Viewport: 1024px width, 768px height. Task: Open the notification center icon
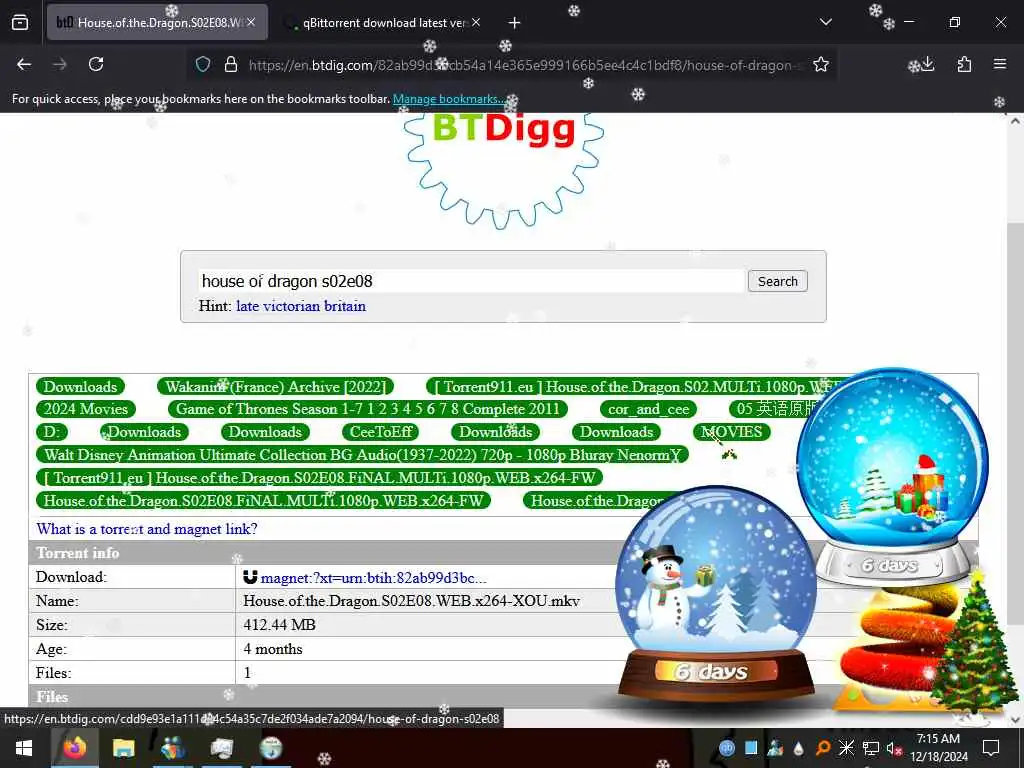tap(991, 748)
